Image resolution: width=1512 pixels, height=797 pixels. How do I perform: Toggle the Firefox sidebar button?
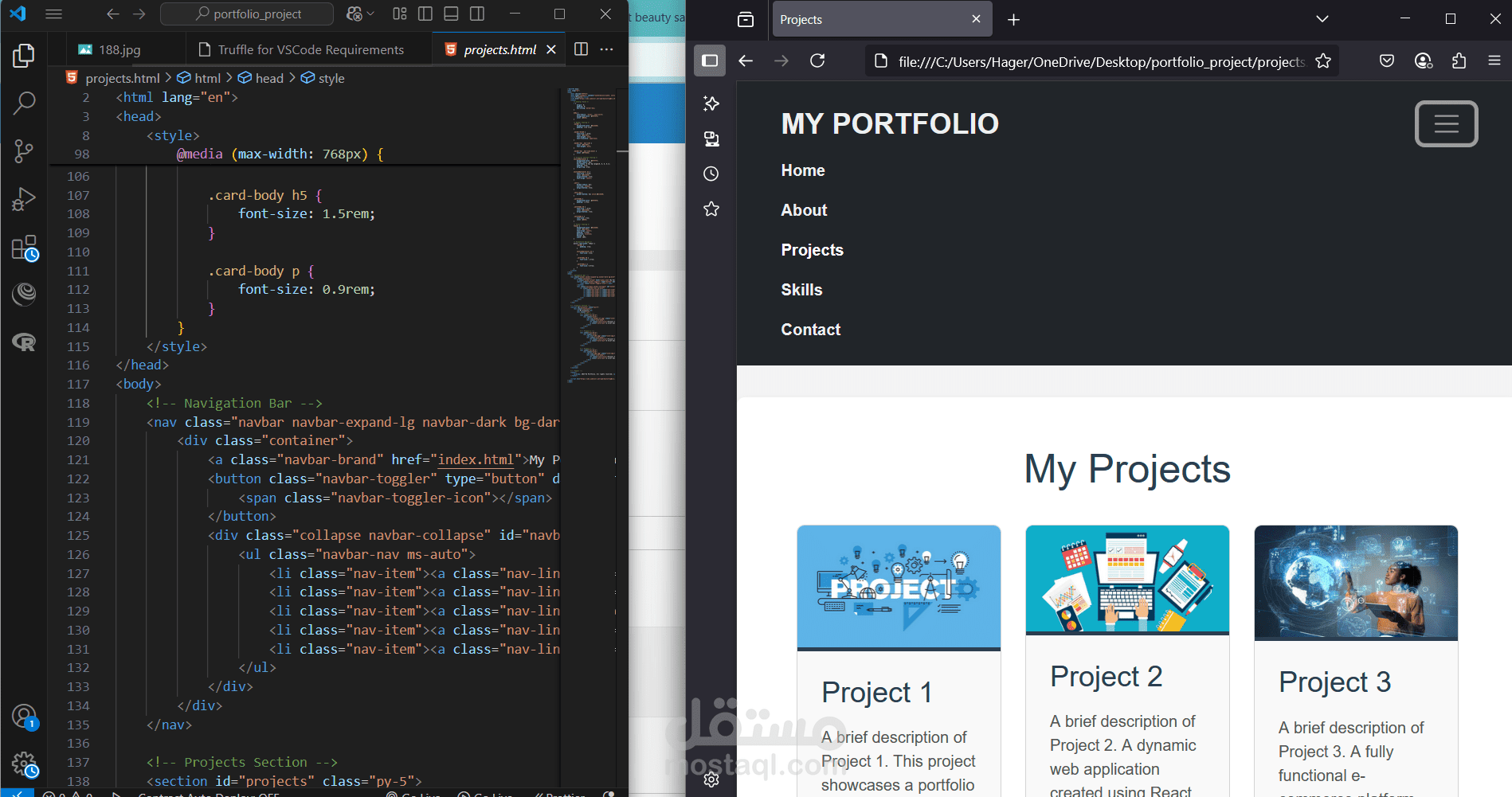click(710, 61)
